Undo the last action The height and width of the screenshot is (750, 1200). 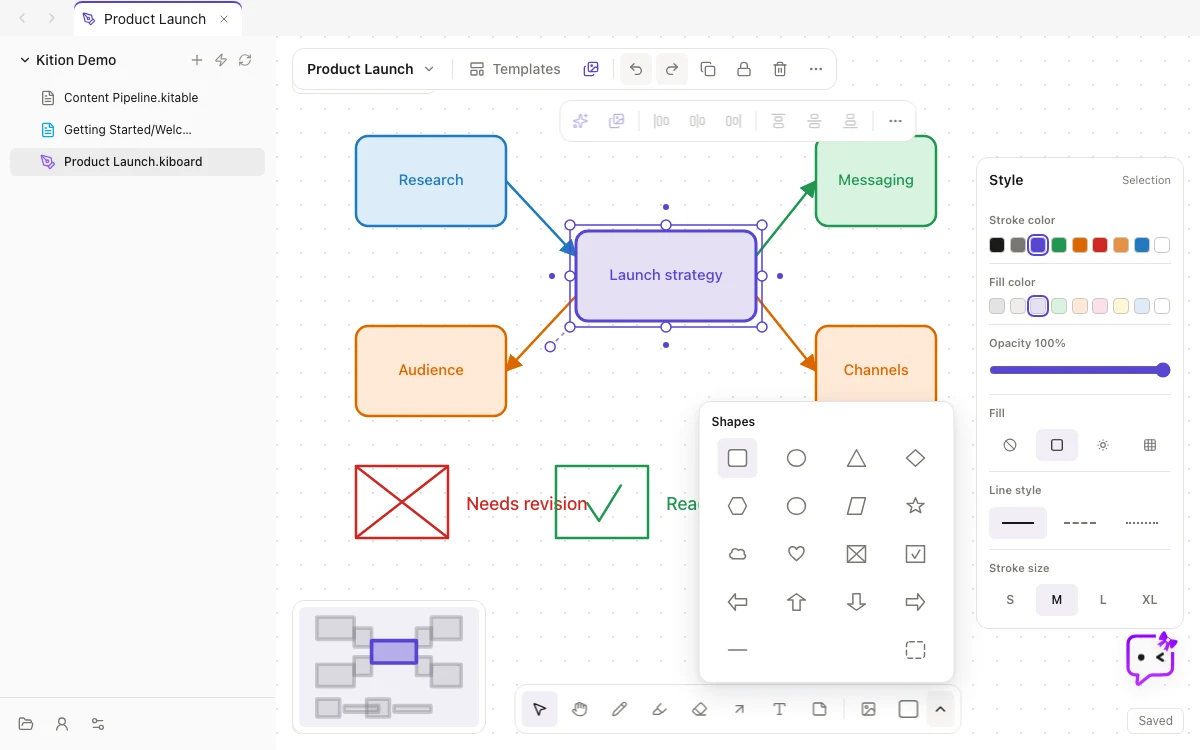point(636,69)
